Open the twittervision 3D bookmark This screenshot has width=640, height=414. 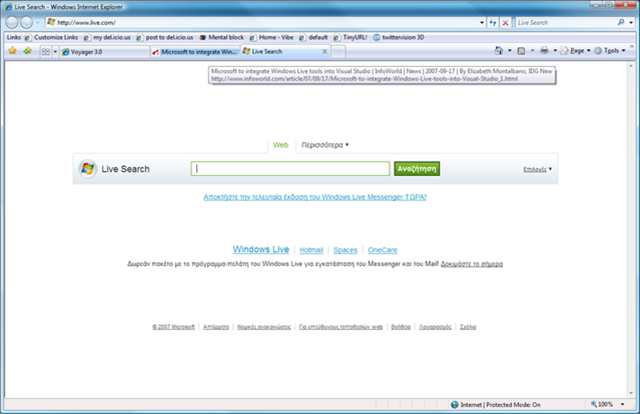pyautogui.click(x=399, y=37)
